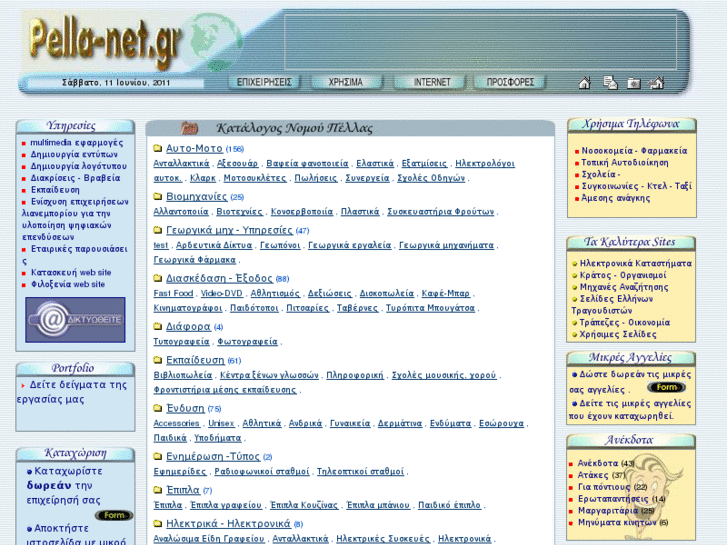Open the Δερμάτινα link
Viewport: 727px width, 545px height.
point(400,423)
